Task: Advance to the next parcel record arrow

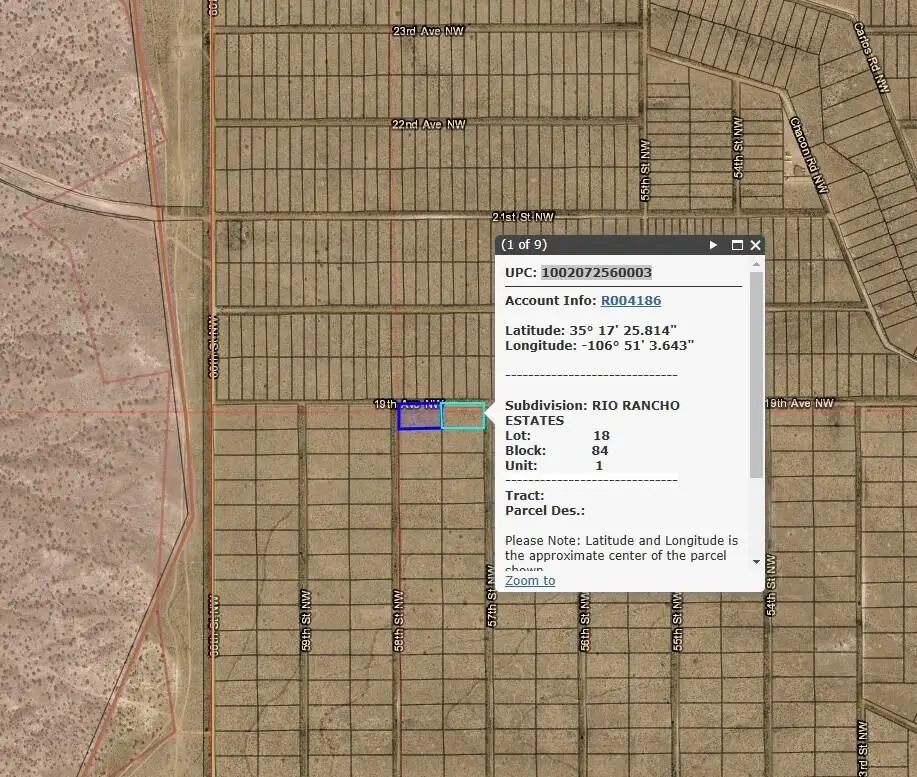Action: tap(713, 244)
